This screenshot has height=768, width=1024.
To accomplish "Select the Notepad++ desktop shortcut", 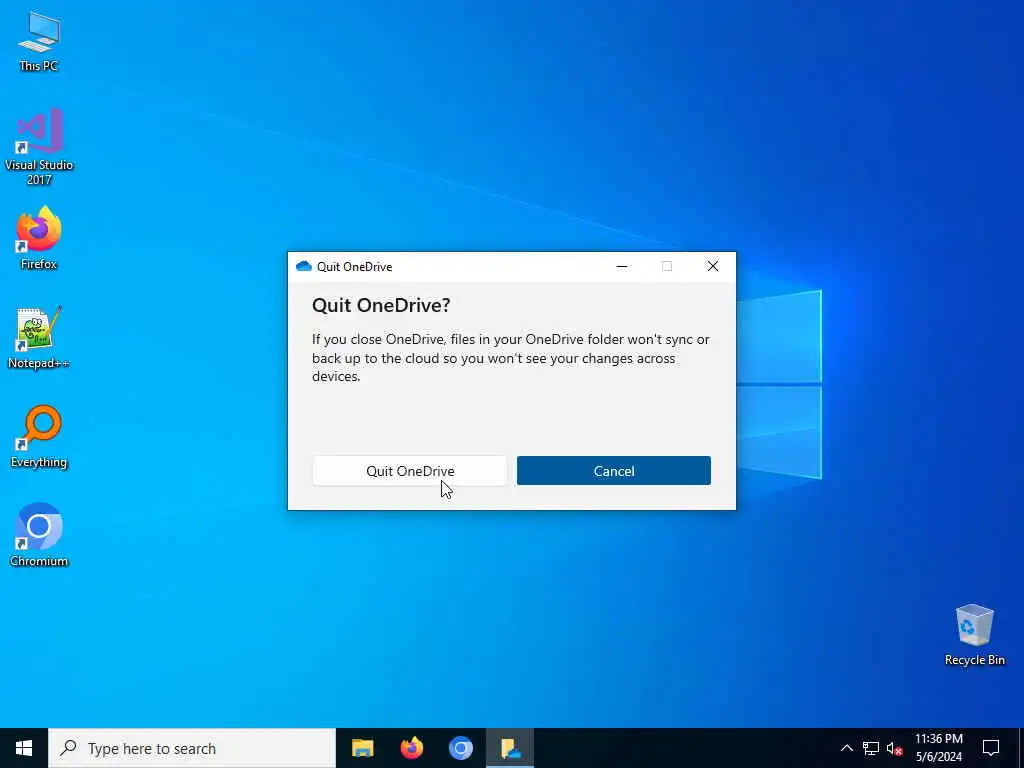I will click(39, 338).
